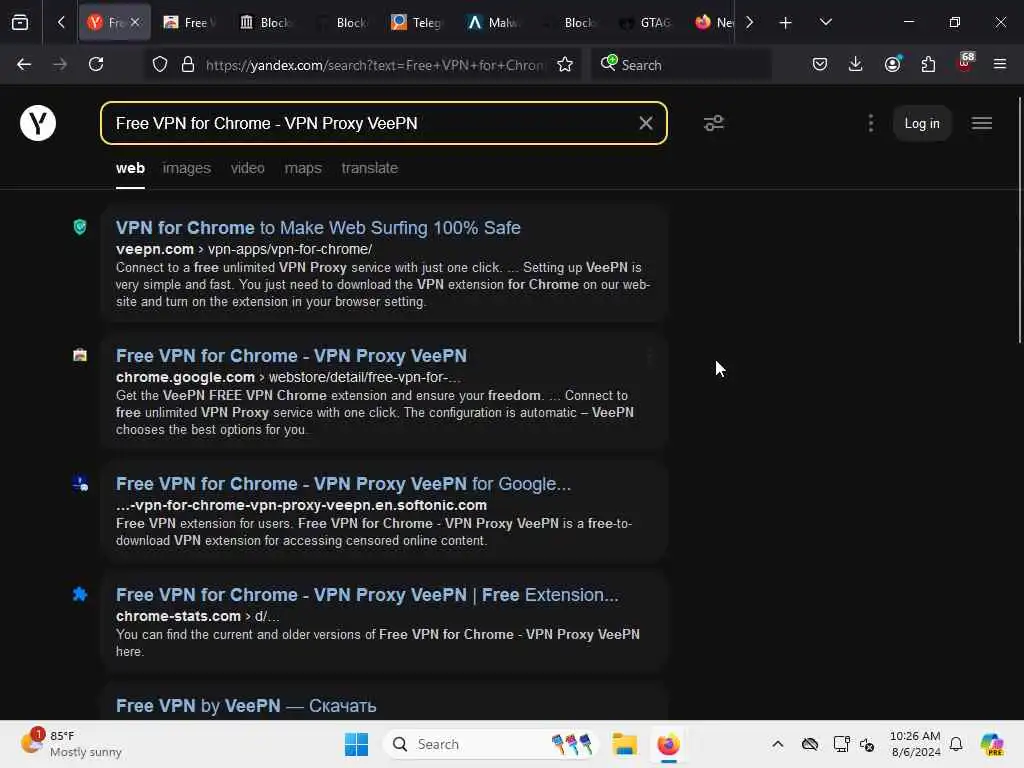This screenshot has width=1024, height=768.
Task: Click the page vertical scrollbar
Action: [1019, 219]
